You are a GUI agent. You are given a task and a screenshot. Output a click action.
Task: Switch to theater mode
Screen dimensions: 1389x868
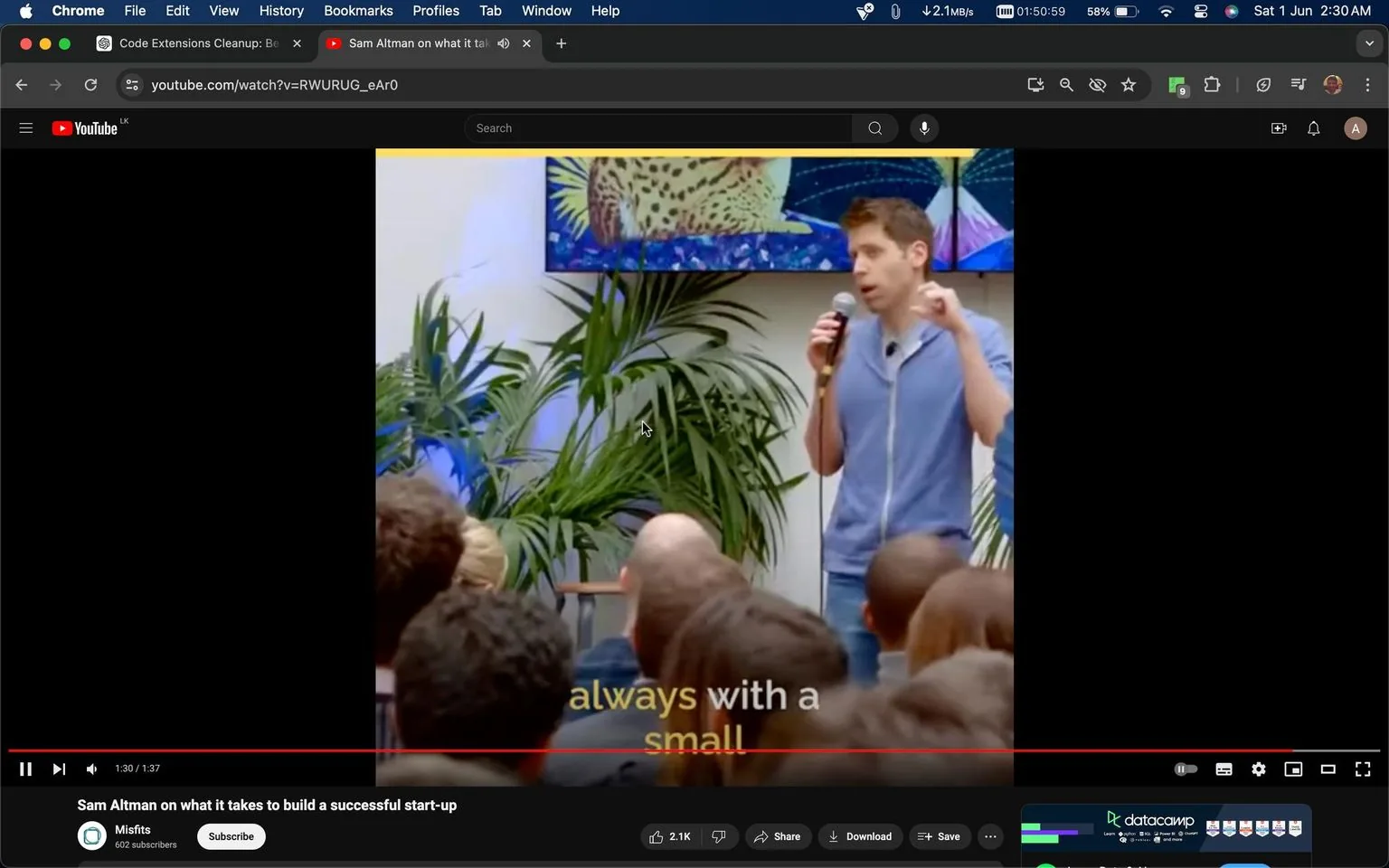(x=1327, y=769)
